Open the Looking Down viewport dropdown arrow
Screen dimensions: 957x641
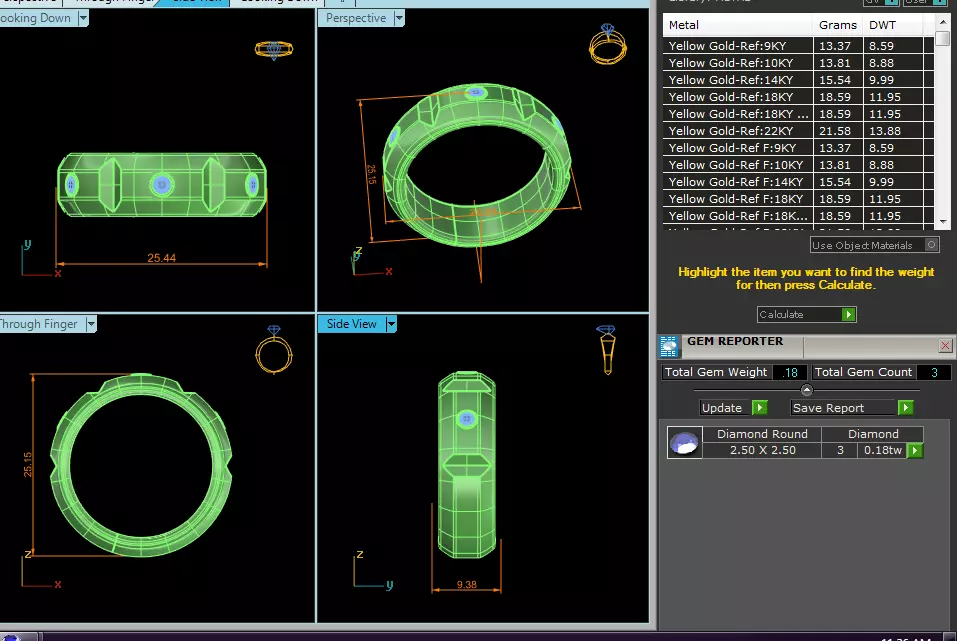pos(83,18)
